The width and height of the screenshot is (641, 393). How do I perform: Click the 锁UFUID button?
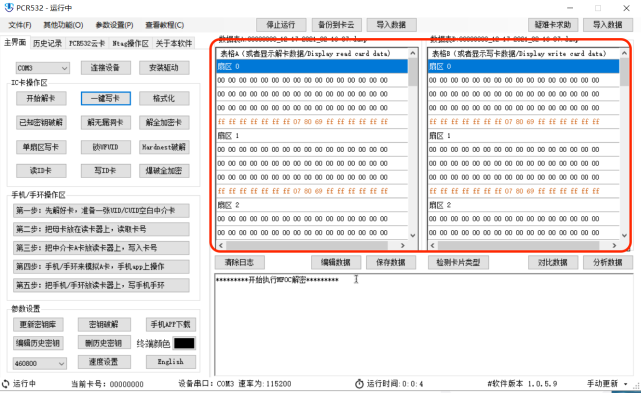coord(105,147)
